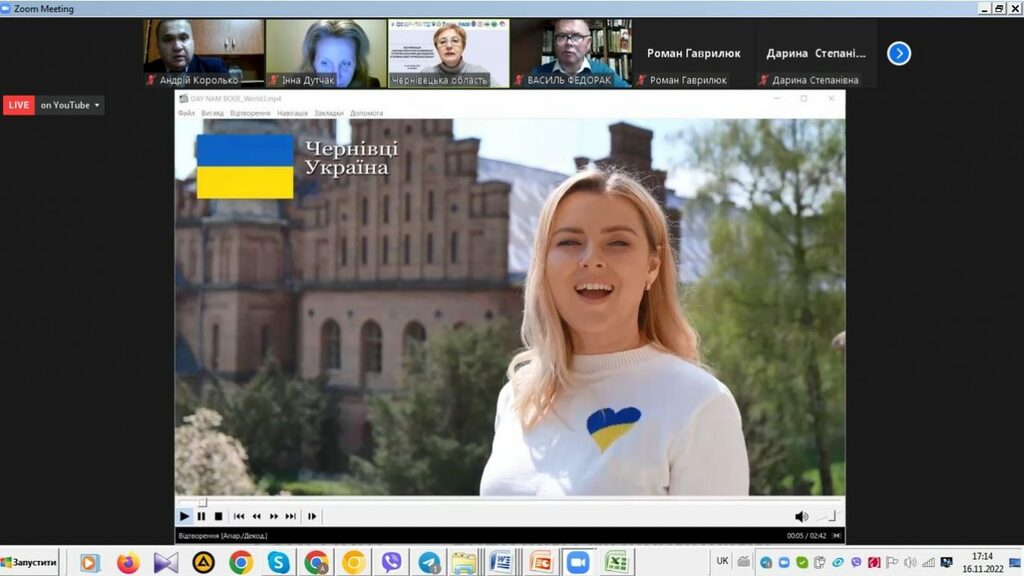Expand the 'on YouTube' live dropdown
The image size is (1024, 576).
[70, 105]
